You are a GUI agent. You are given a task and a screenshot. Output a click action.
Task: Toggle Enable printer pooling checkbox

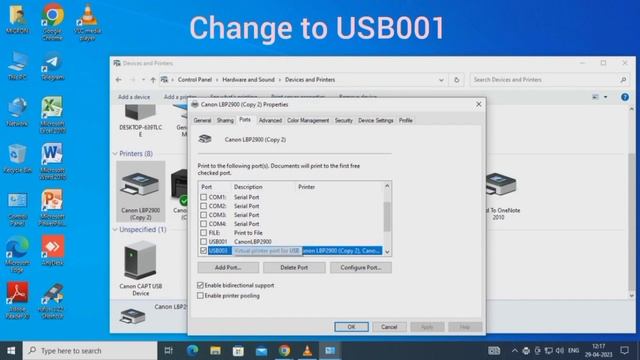[x=200, y=296]
